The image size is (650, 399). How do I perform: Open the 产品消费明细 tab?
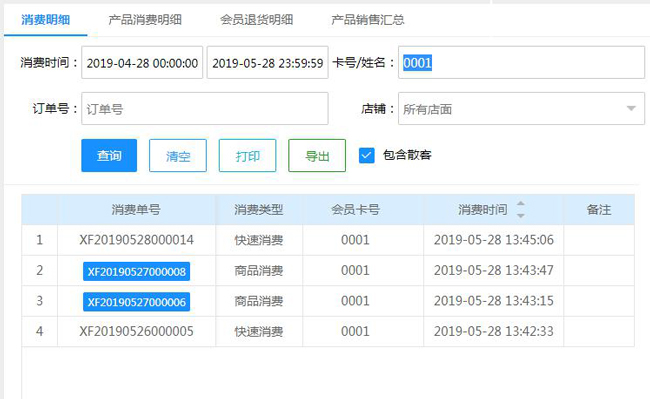pyautogui.click(x=145, y=19)
